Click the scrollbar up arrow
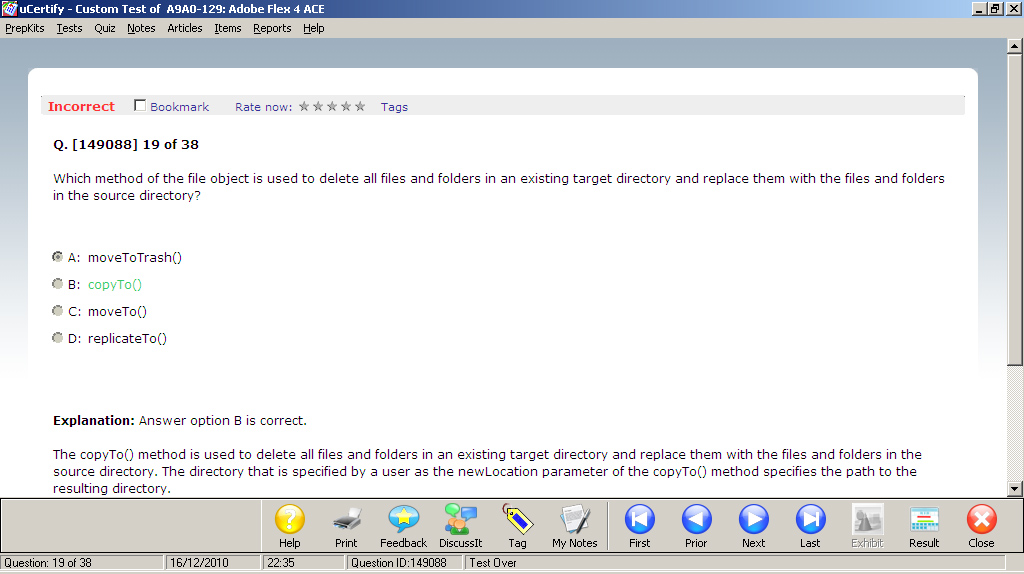The width and height of the screenshot is (1024, 574). (x=1014, y=46)
